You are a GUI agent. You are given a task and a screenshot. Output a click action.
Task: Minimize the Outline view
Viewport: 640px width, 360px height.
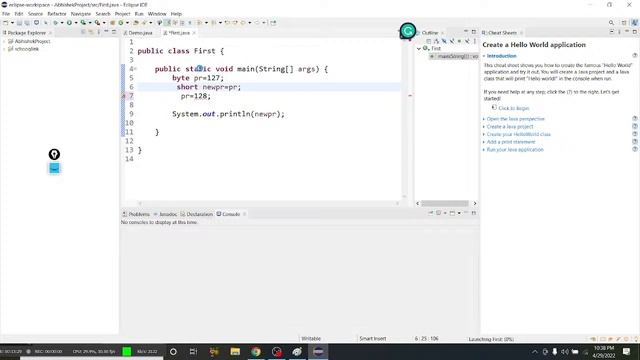tap(466, 32)
